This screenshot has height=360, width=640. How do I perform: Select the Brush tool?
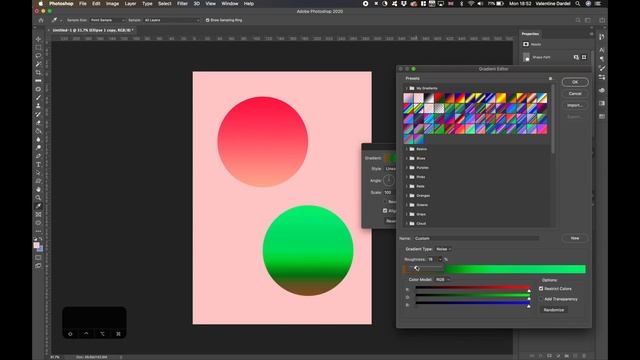38,98
